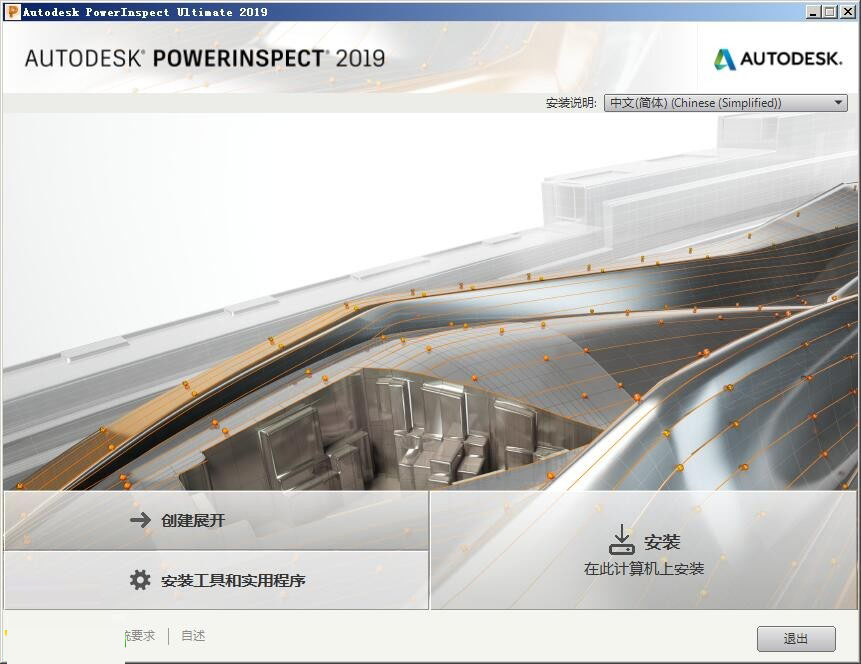Screen dimensions: 861x664
Task: Click the Autodesk logo at top right
Action: pyautogui.click(x=778, y=59)
